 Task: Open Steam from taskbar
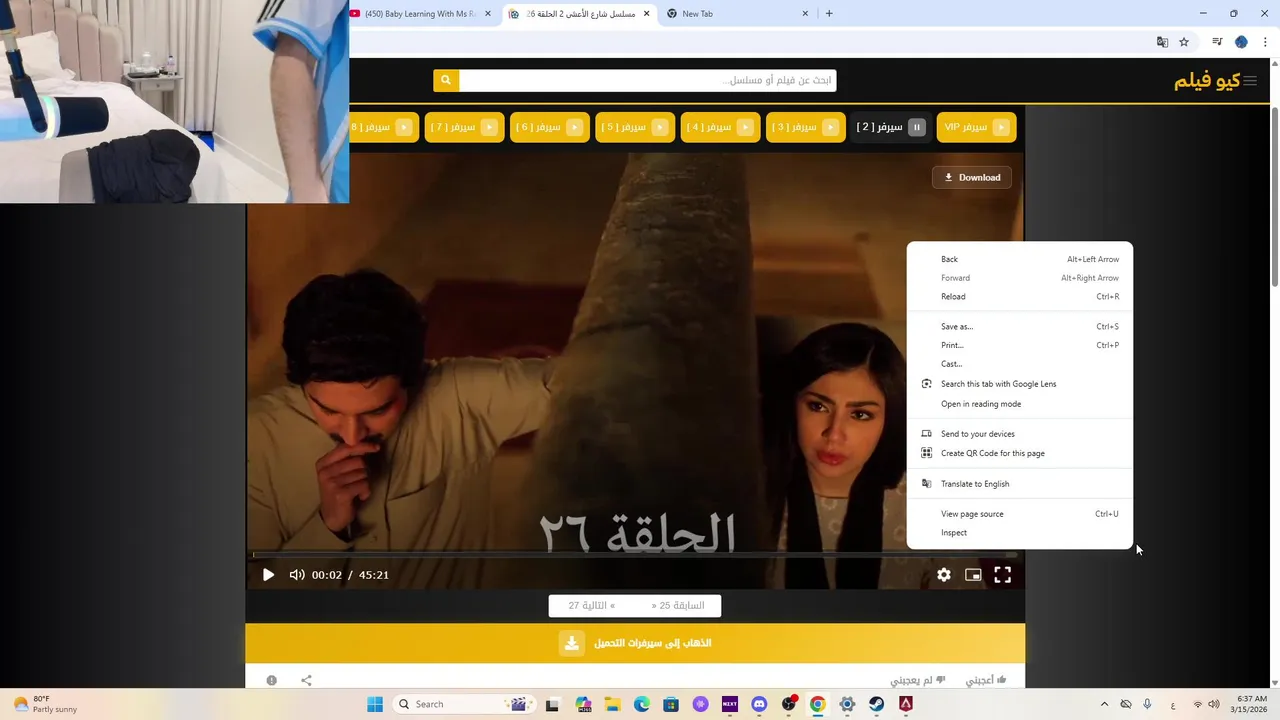(x=877, y=704)
